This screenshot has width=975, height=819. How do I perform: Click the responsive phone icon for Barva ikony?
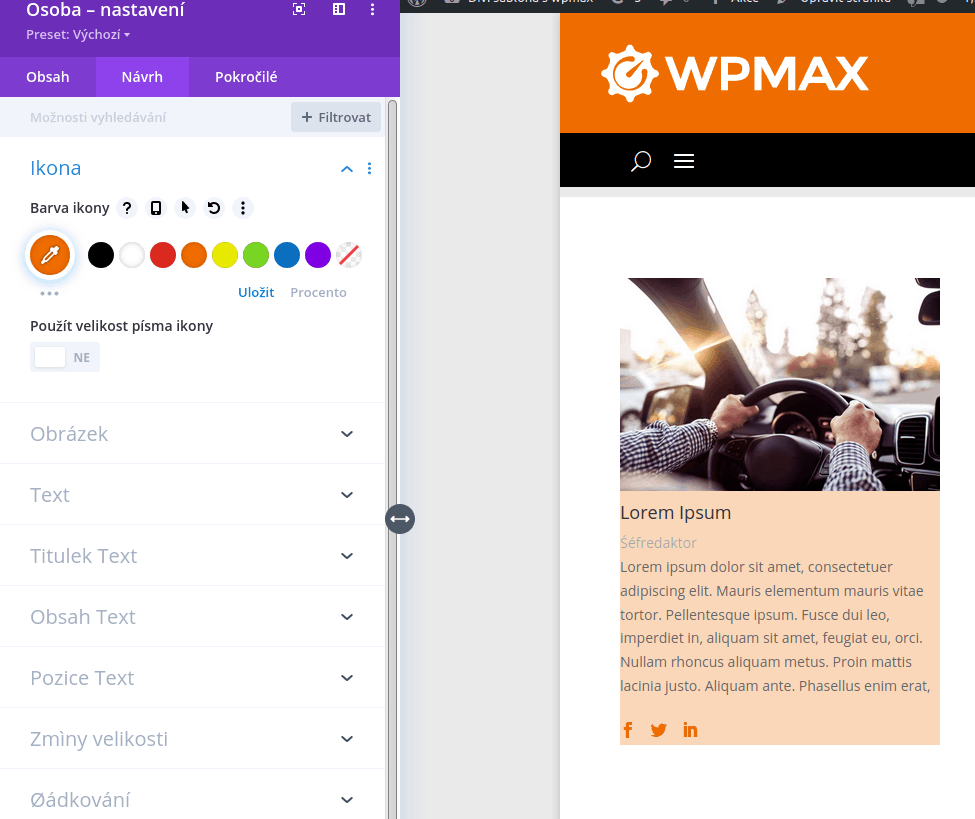(156, 208)
